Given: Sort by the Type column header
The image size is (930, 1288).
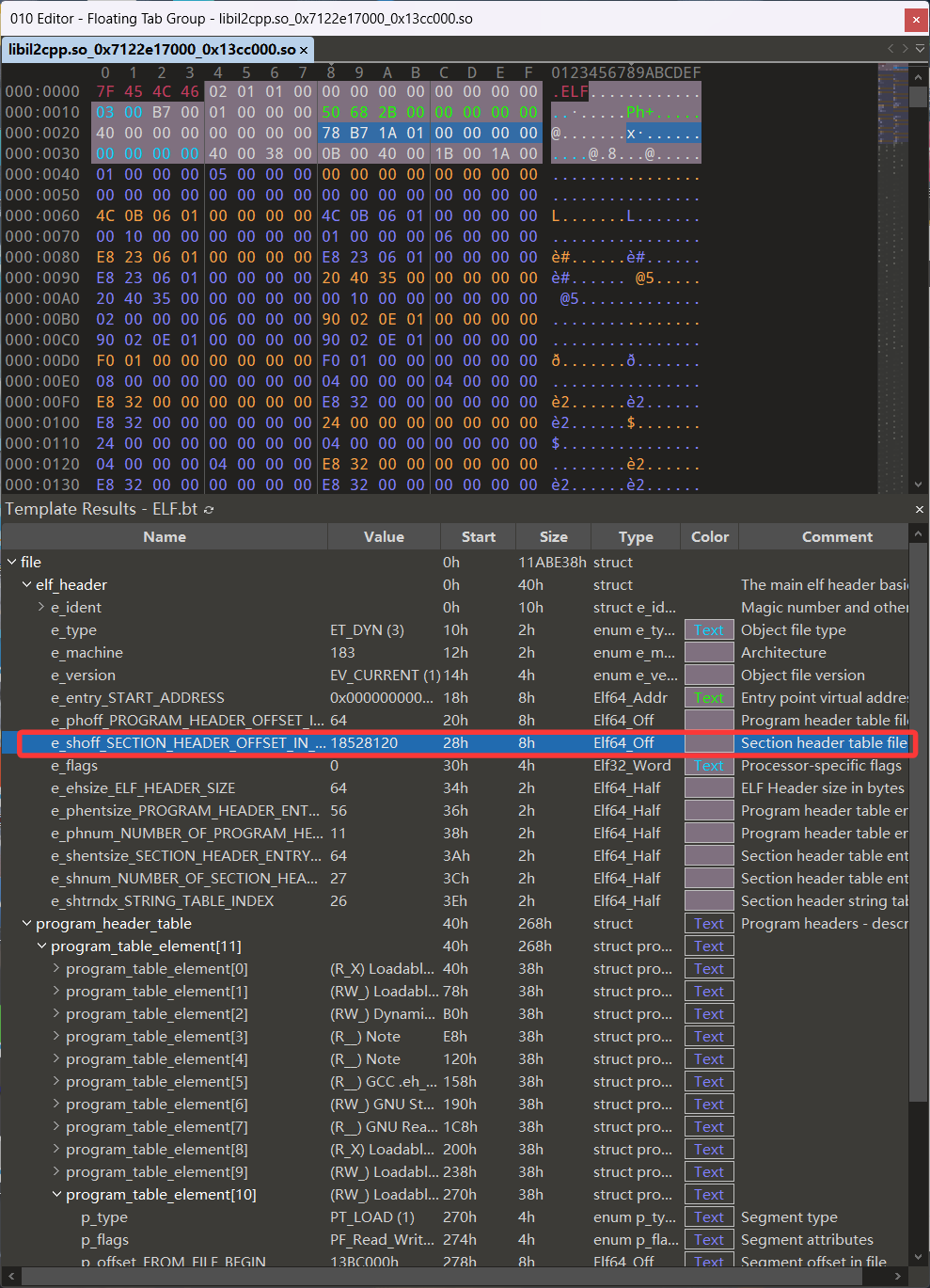Looking at the screenshot, I should point(636,536).
